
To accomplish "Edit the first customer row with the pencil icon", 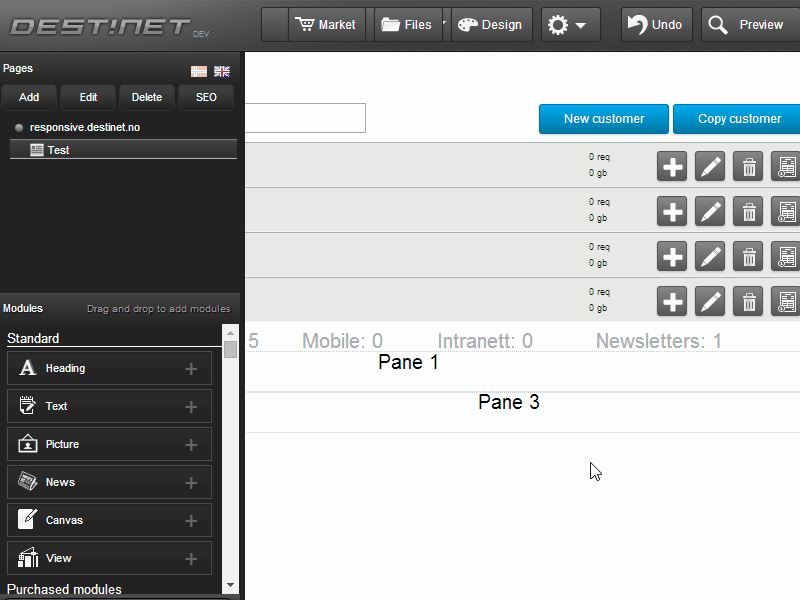I will tap(710, 166).
